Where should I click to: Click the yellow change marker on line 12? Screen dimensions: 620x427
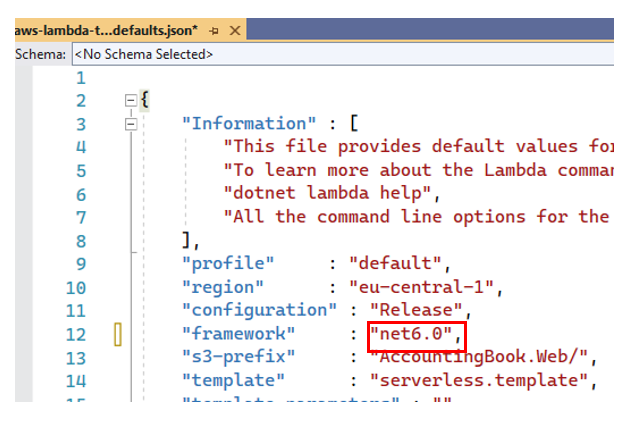(x=117, y=335)
